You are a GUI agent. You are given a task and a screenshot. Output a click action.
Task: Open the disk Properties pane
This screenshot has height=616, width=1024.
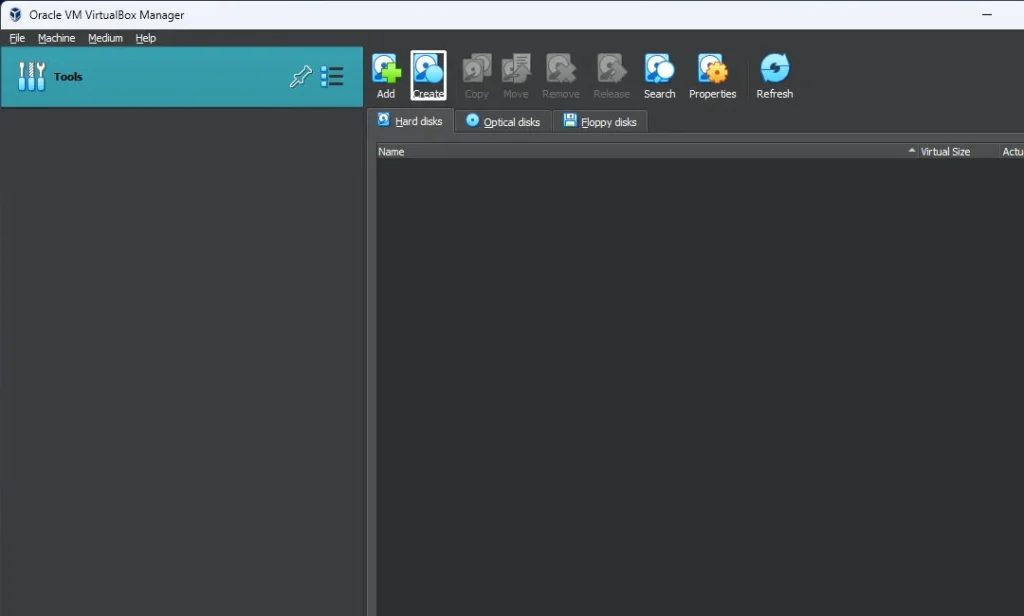pos(712,76)
